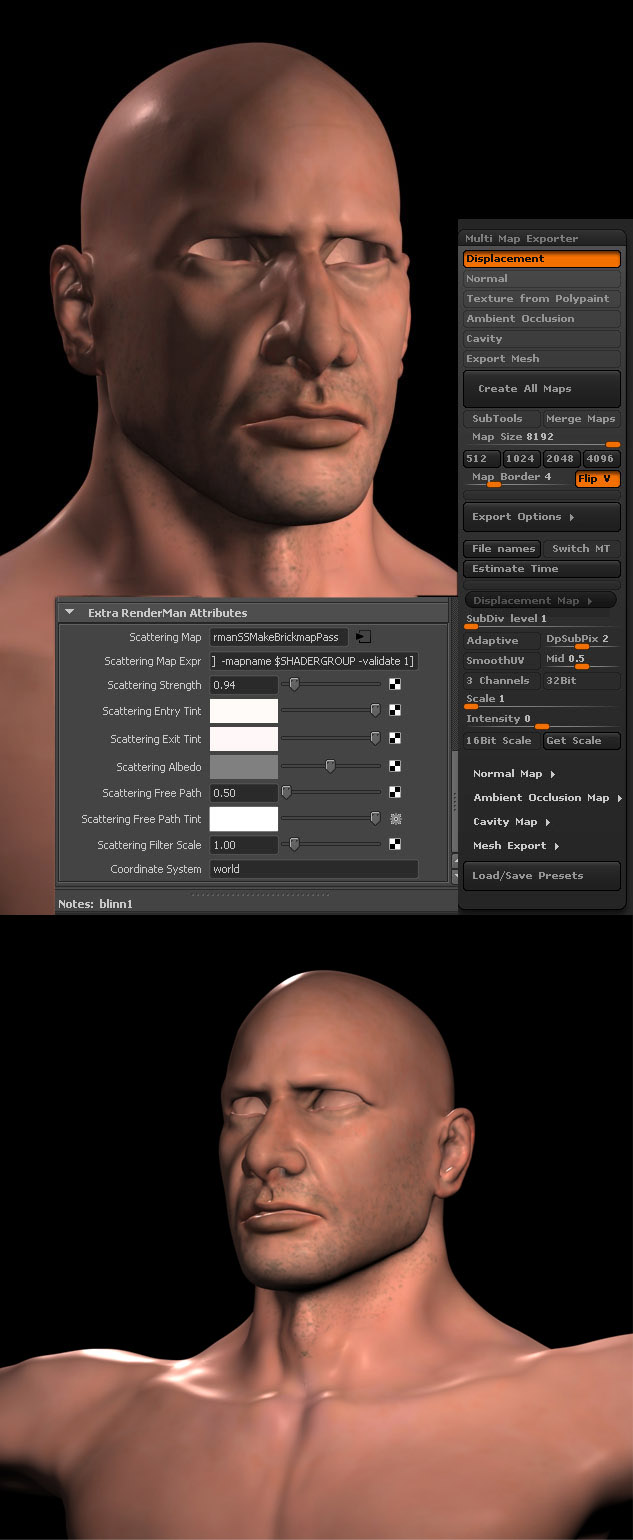
Task: Click the Scattering Map Expr field
Action: tap(314, 661)
